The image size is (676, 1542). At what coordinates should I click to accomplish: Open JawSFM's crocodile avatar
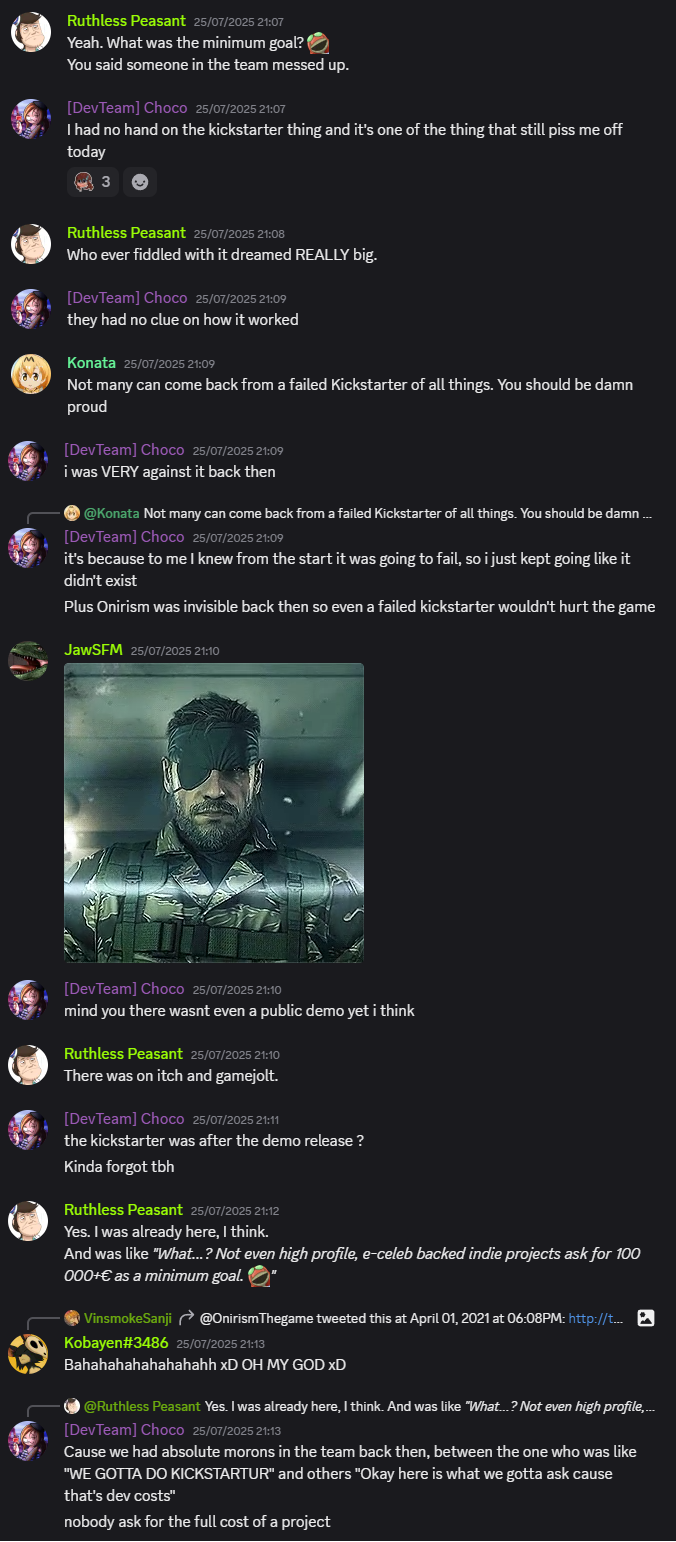click(x=28, y=660)
